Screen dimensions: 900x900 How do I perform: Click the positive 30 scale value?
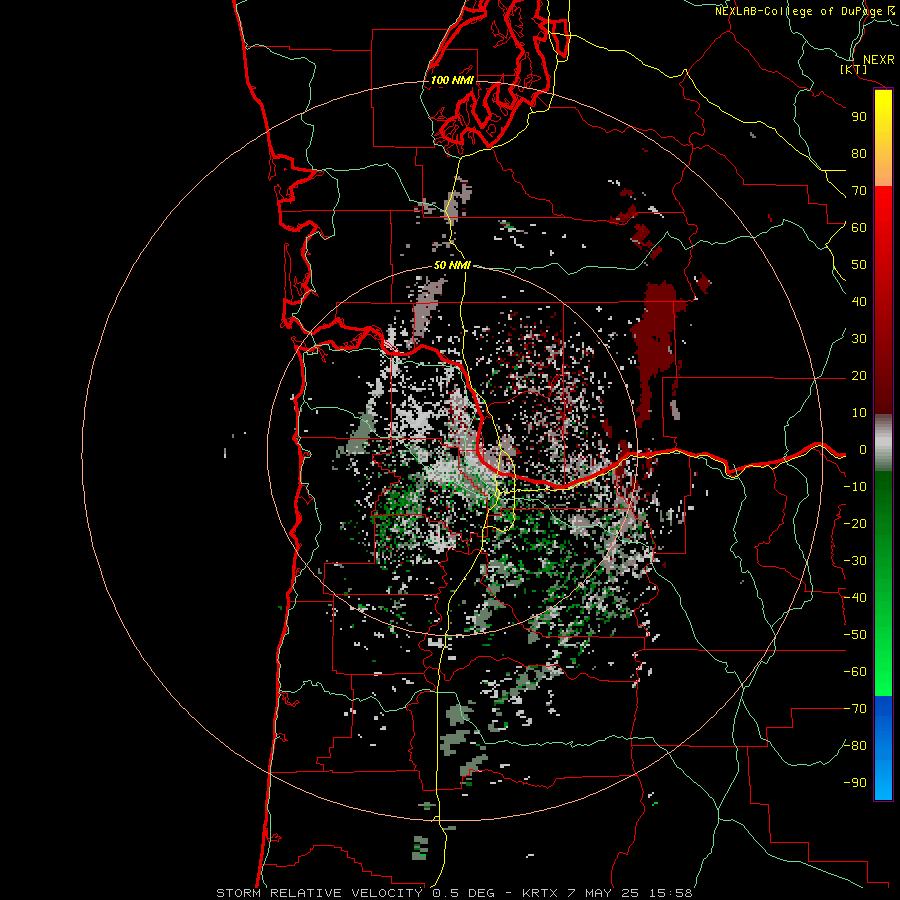pyautogui.click(x=859, y=339)
